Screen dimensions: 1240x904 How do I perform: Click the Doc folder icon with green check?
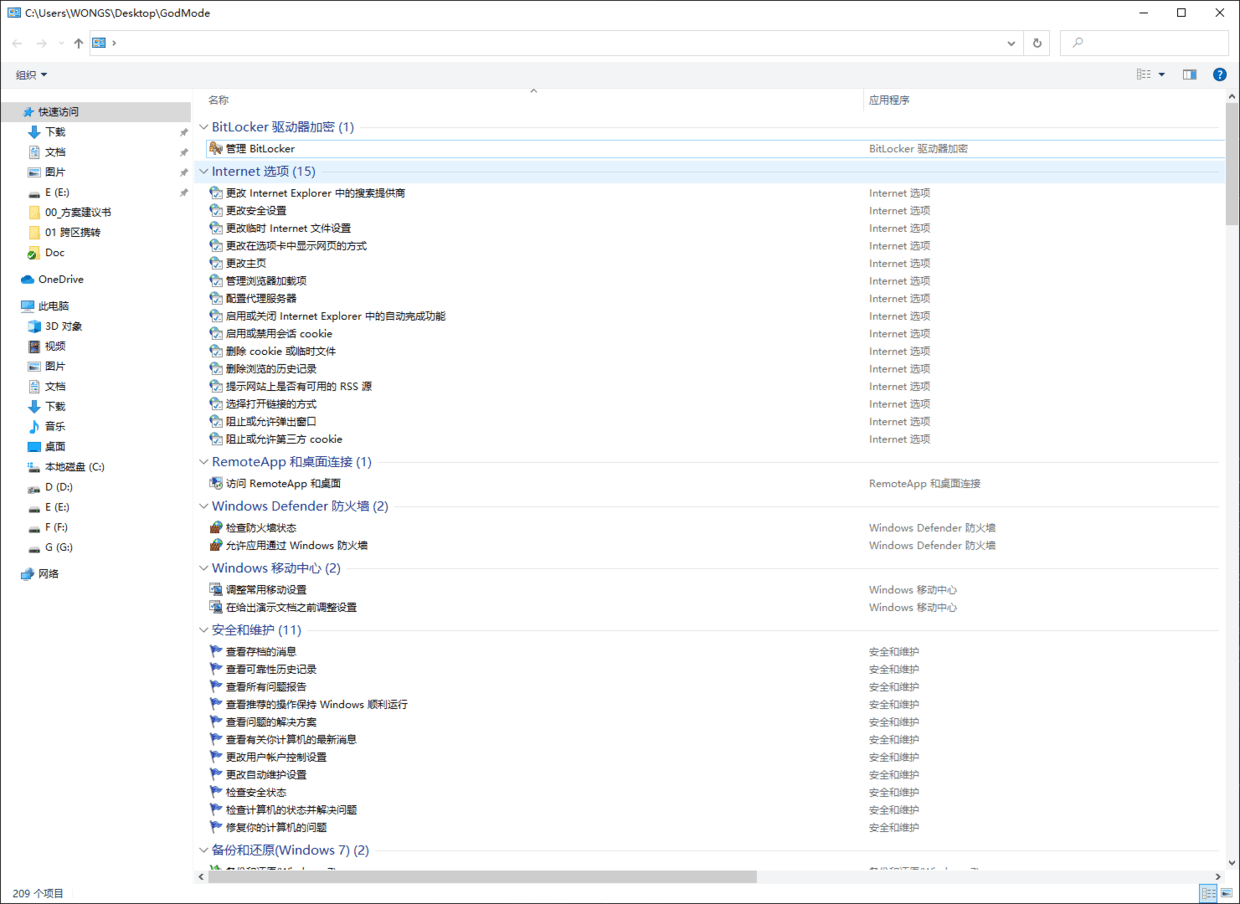click(x=34, y=252)
